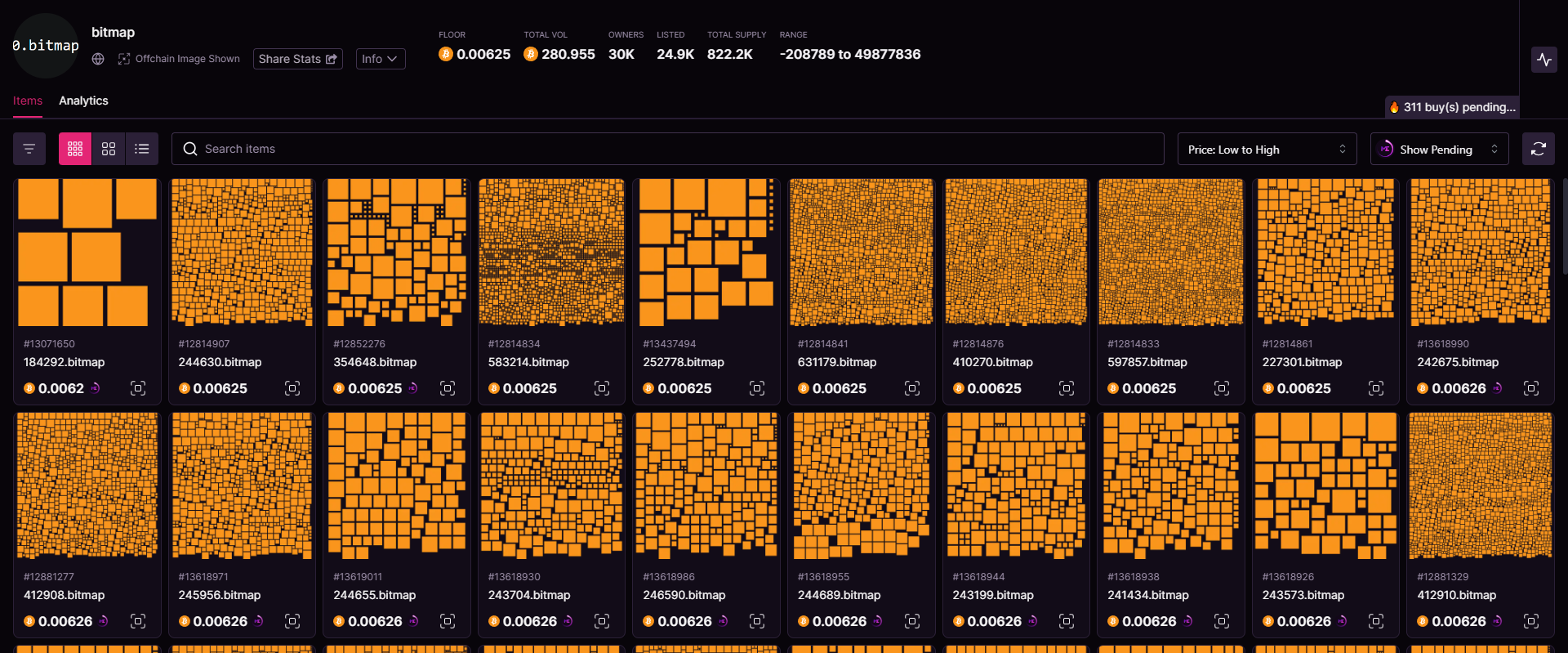
Task: Click the 280.955 total volume value
Action: coord(568,54)
